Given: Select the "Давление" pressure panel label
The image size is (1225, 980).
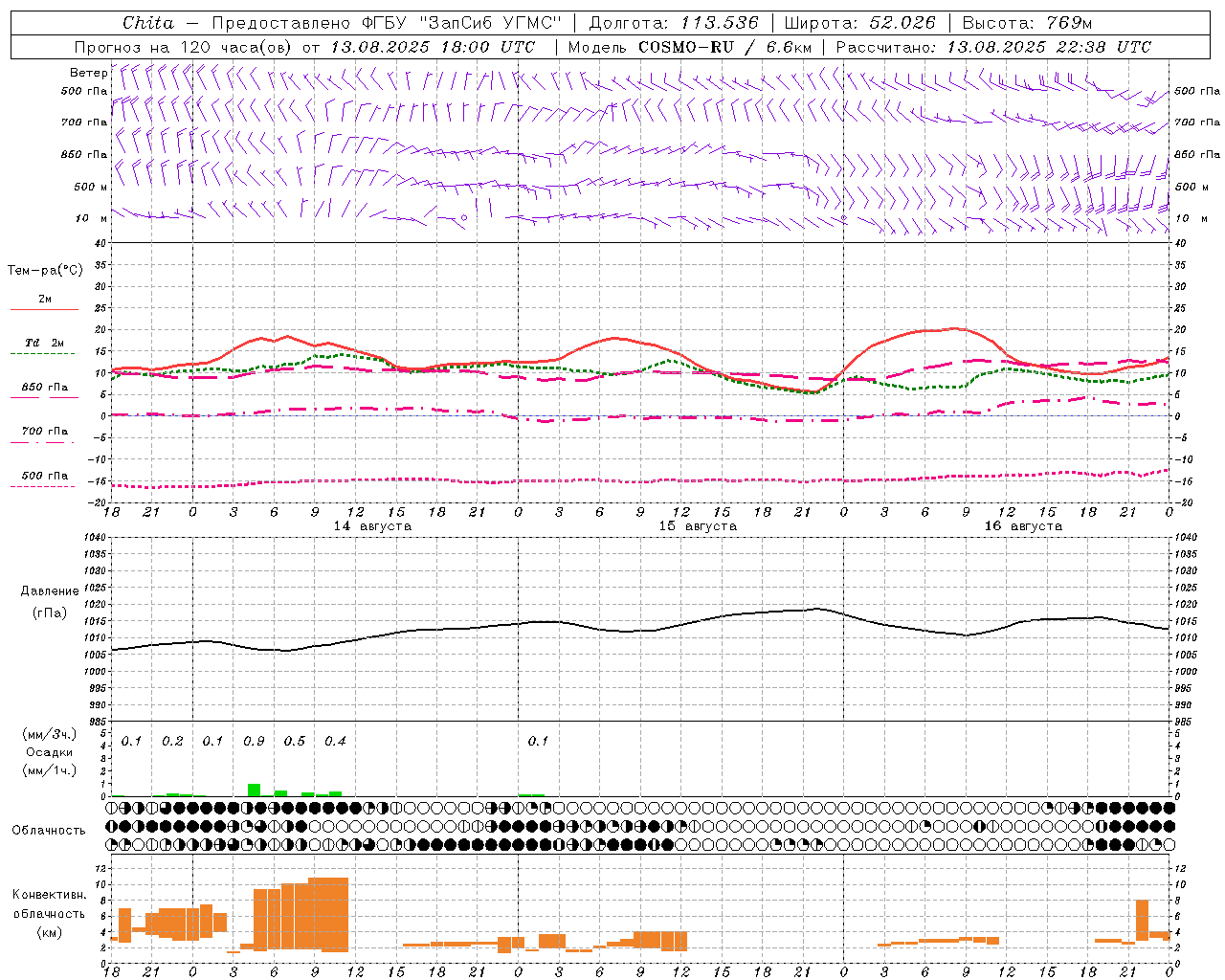Looking at the screenshot, I should tap(50, 591).
